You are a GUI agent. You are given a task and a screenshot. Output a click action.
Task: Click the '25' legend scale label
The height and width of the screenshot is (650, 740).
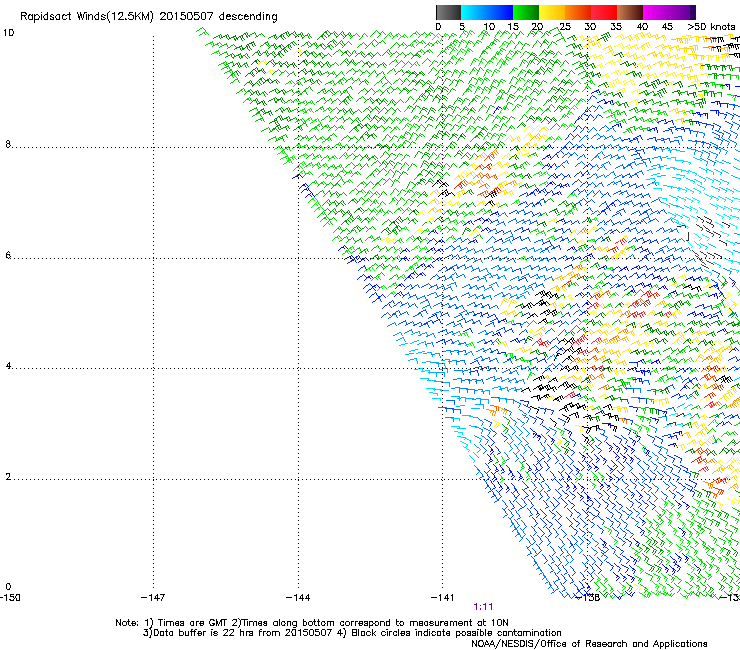564,27
